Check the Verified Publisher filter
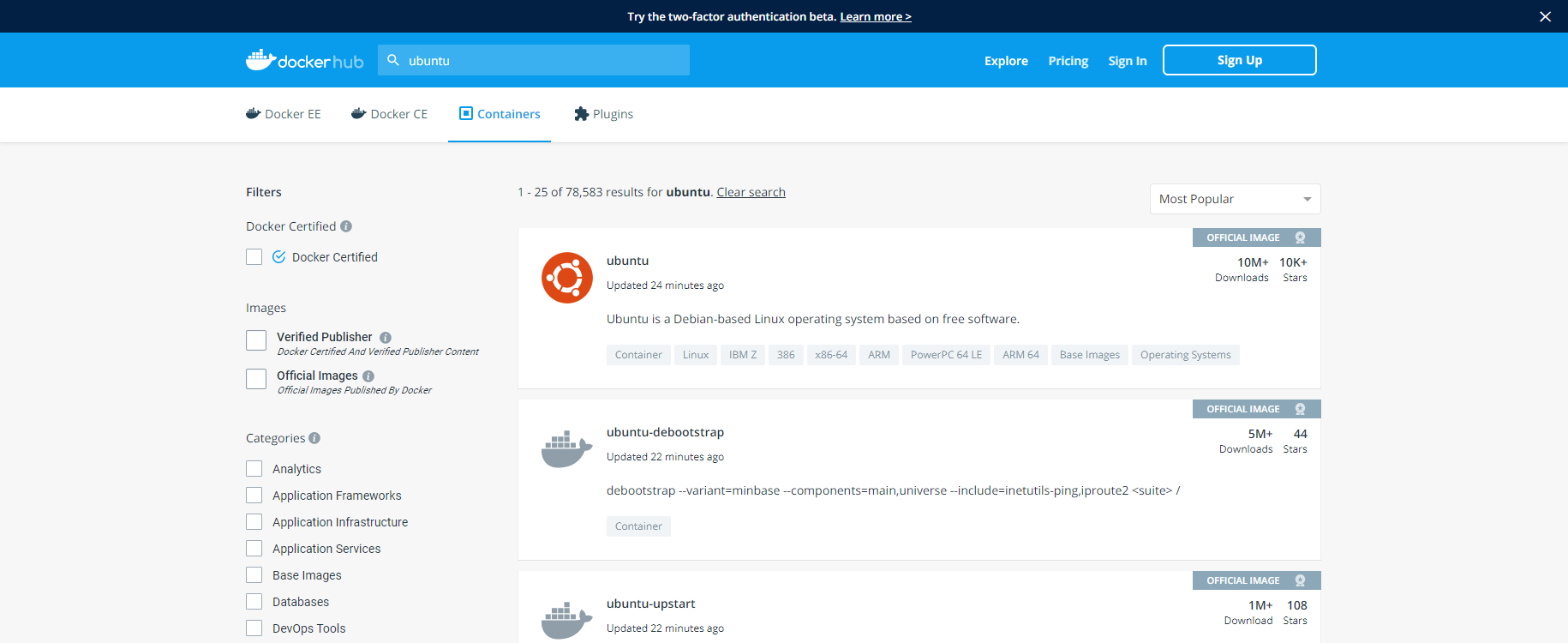Image resolution: width=1568 pixels, height=643 pixels. click(x=256, y=340)
